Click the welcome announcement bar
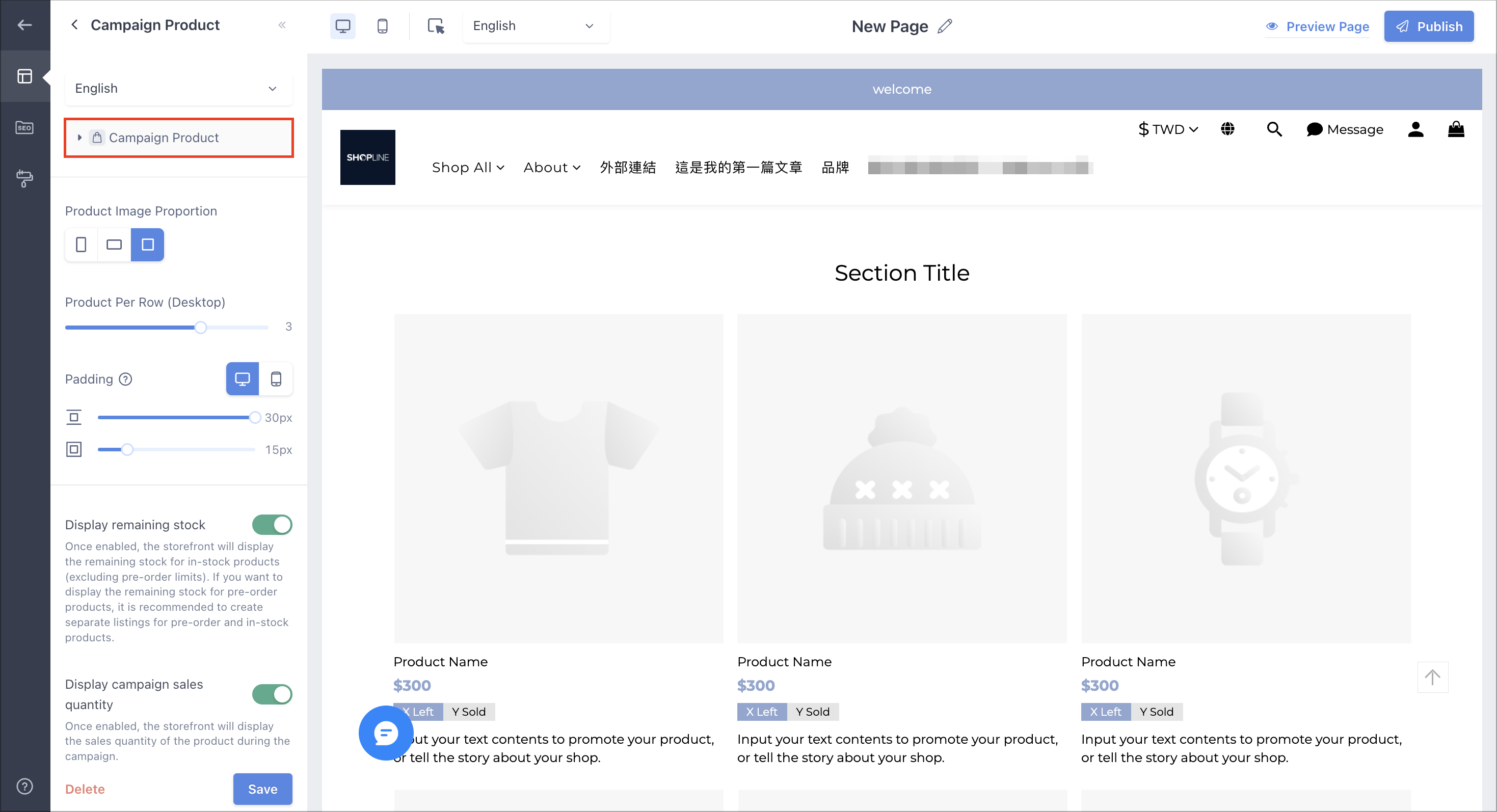The height and width of the screenshot is (812, 1497). (x=901, y=90)
